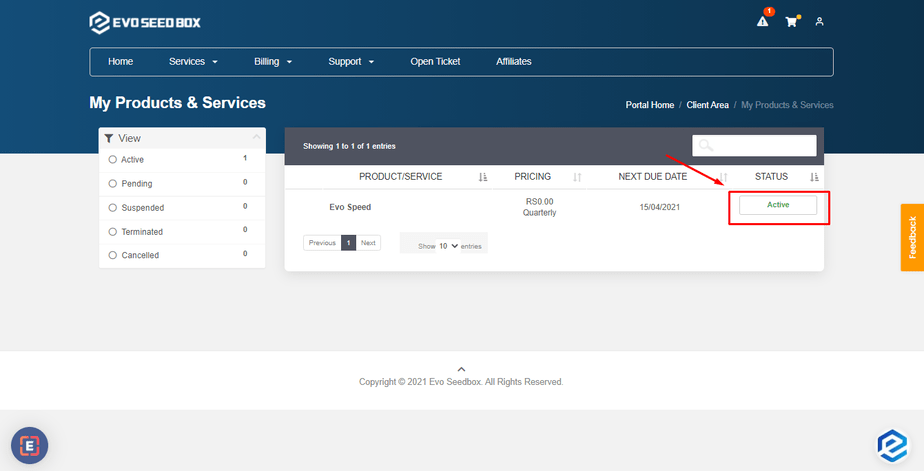This screenshot has width=924, height=471.
Task: Click the Evo Seed Box logo
Action: pyautogui.click(x=145, y=22)
